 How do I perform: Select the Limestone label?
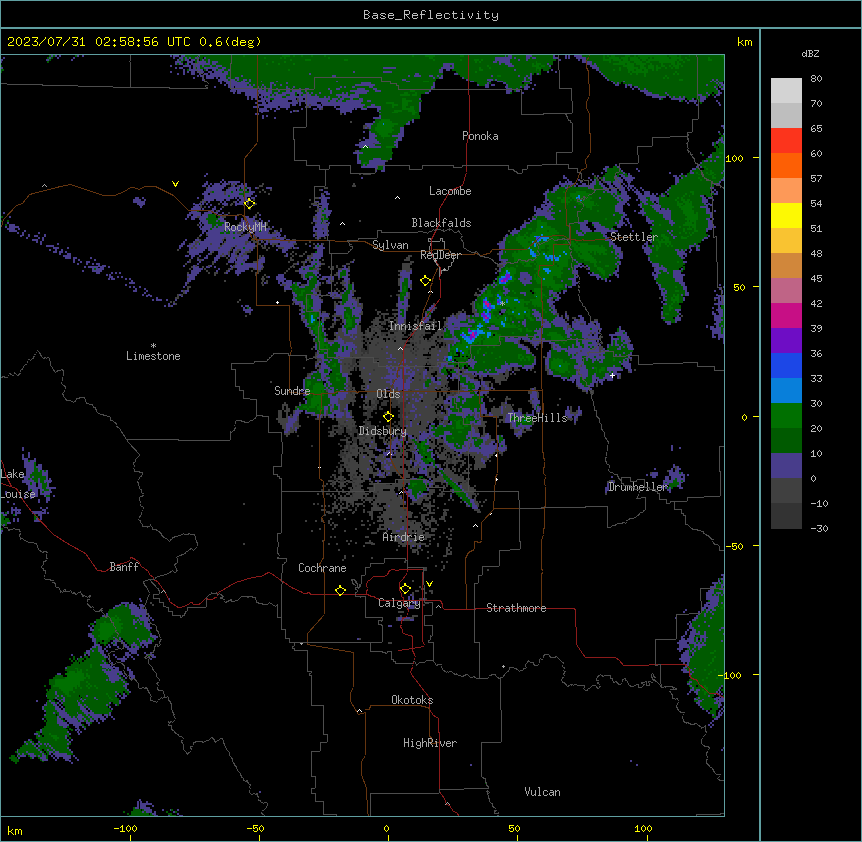point(153,356)
